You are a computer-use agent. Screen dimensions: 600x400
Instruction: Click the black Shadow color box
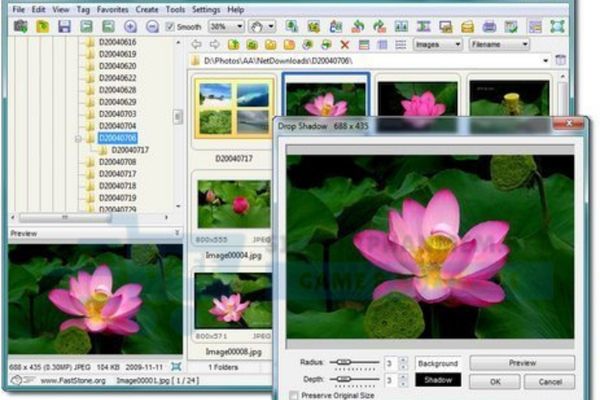(438, 380)
